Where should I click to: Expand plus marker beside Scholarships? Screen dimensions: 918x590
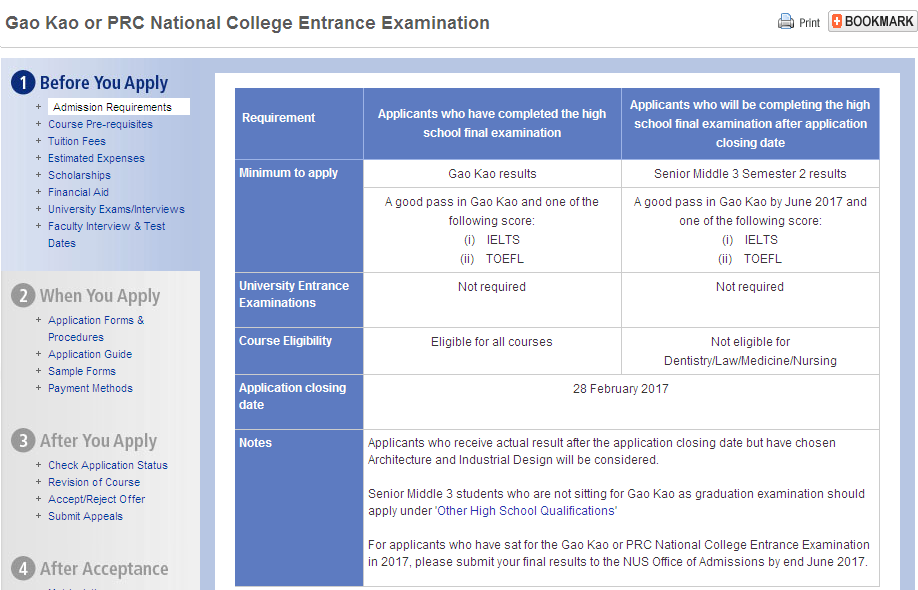38,174
